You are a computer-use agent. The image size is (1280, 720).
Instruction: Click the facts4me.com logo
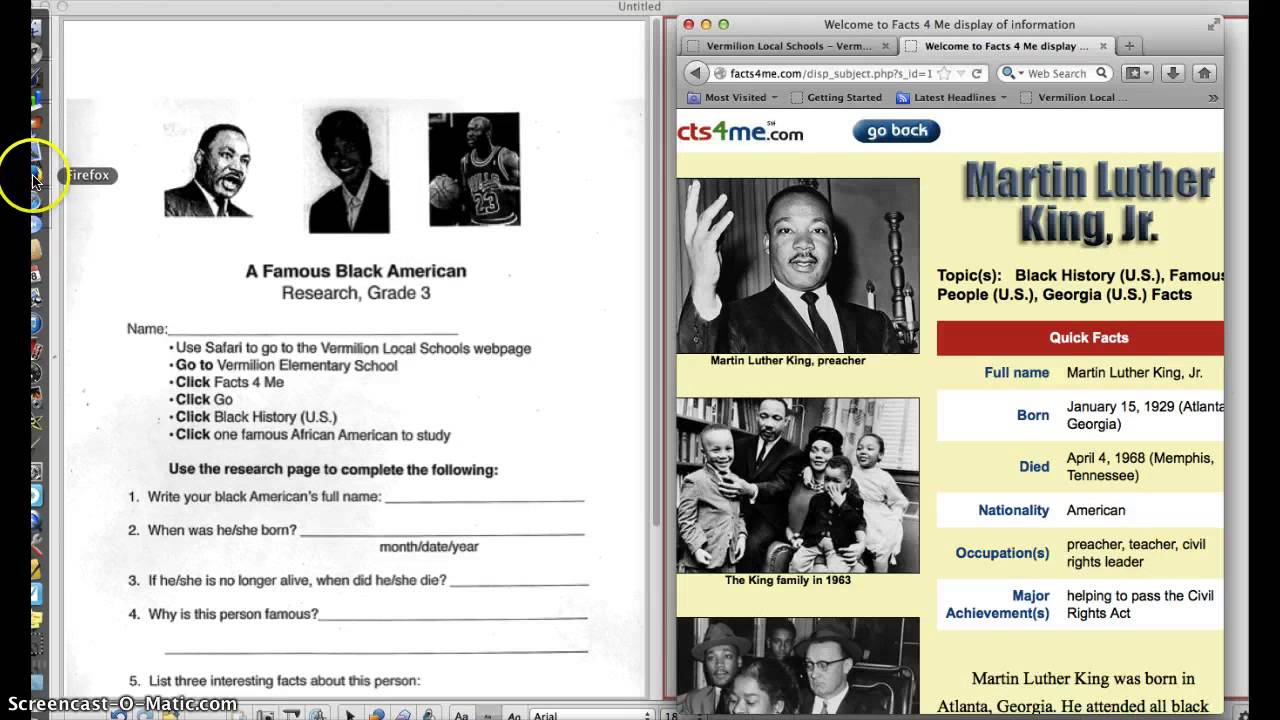tap(740, 131)
